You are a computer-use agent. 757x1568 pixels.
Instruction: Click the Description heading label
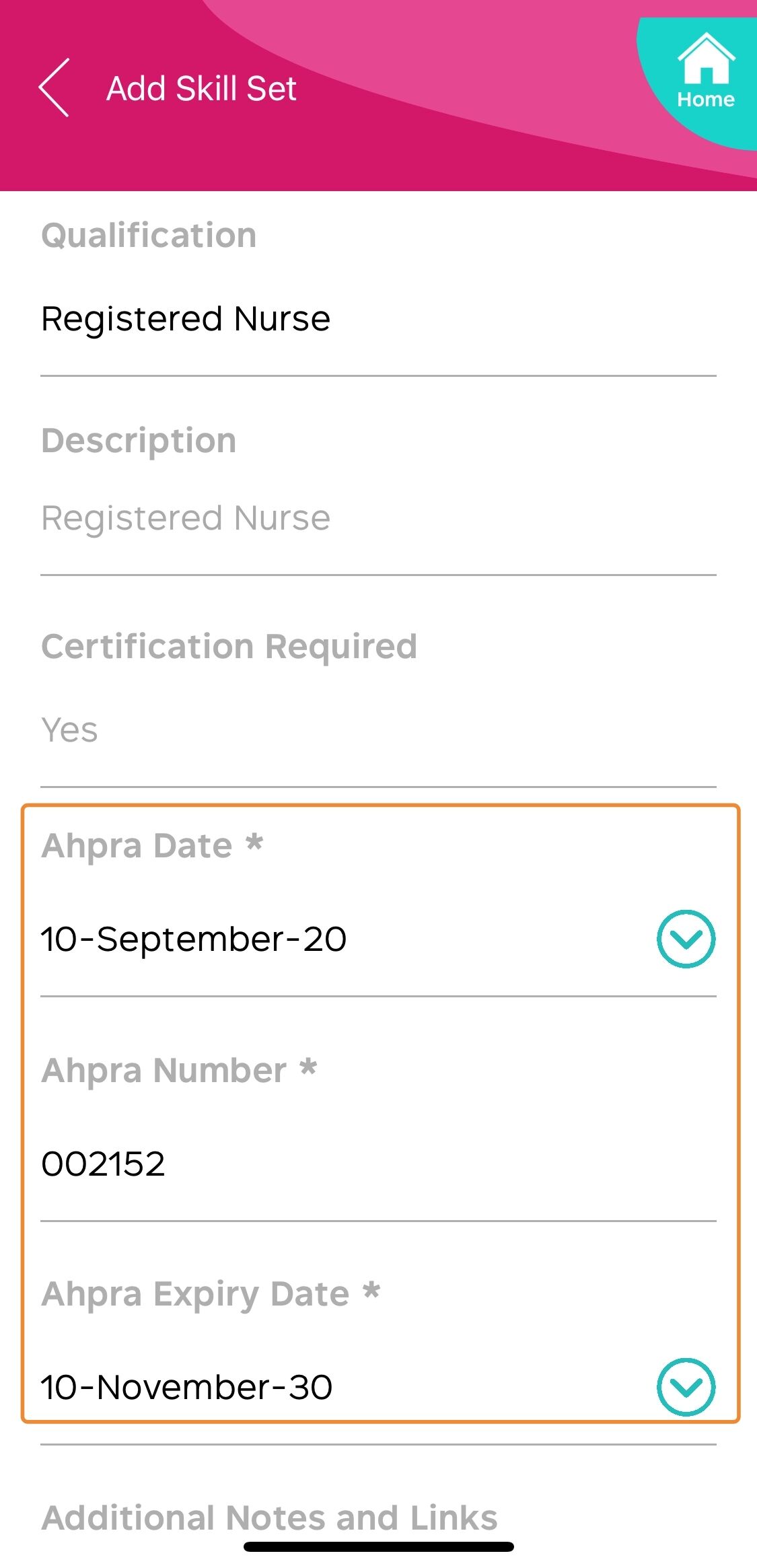[139, 442]
